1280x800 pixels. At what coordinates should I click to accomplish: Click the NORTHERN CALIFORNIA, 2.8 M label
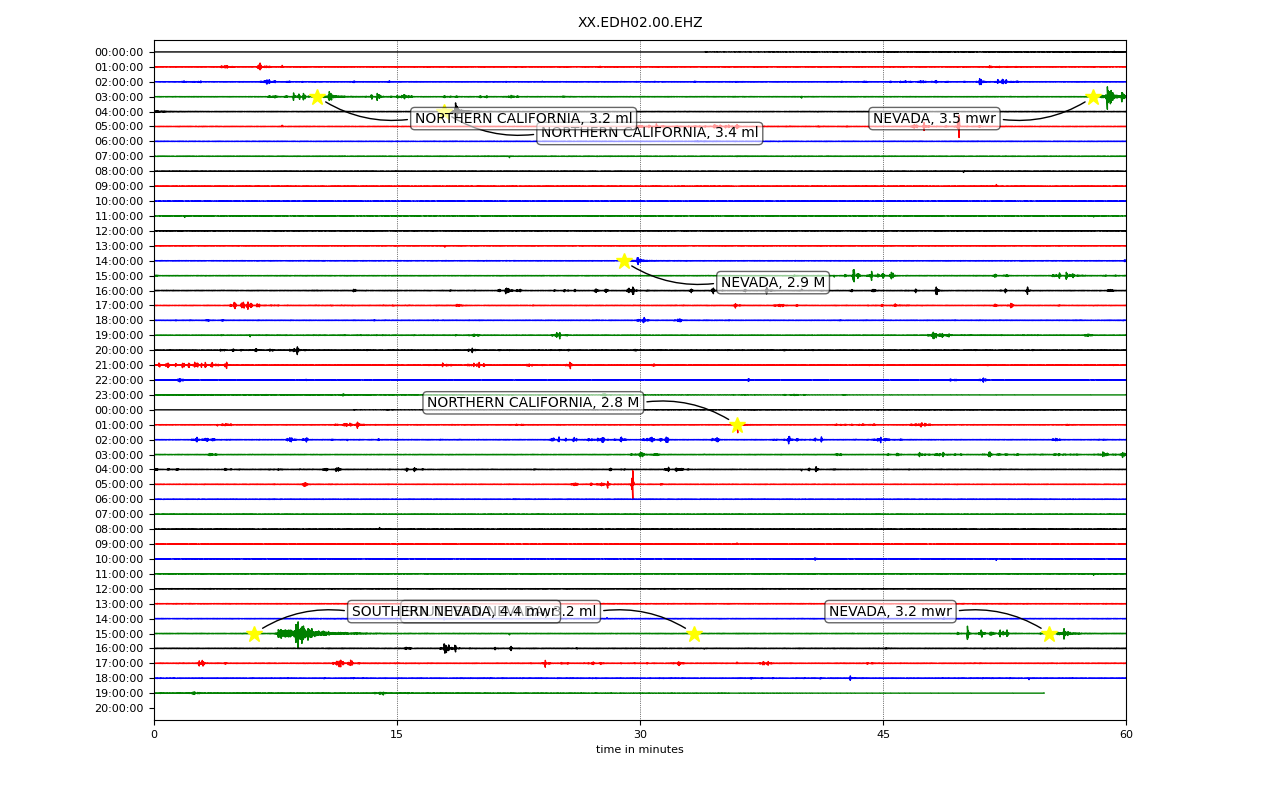click(x=533, y=403)
